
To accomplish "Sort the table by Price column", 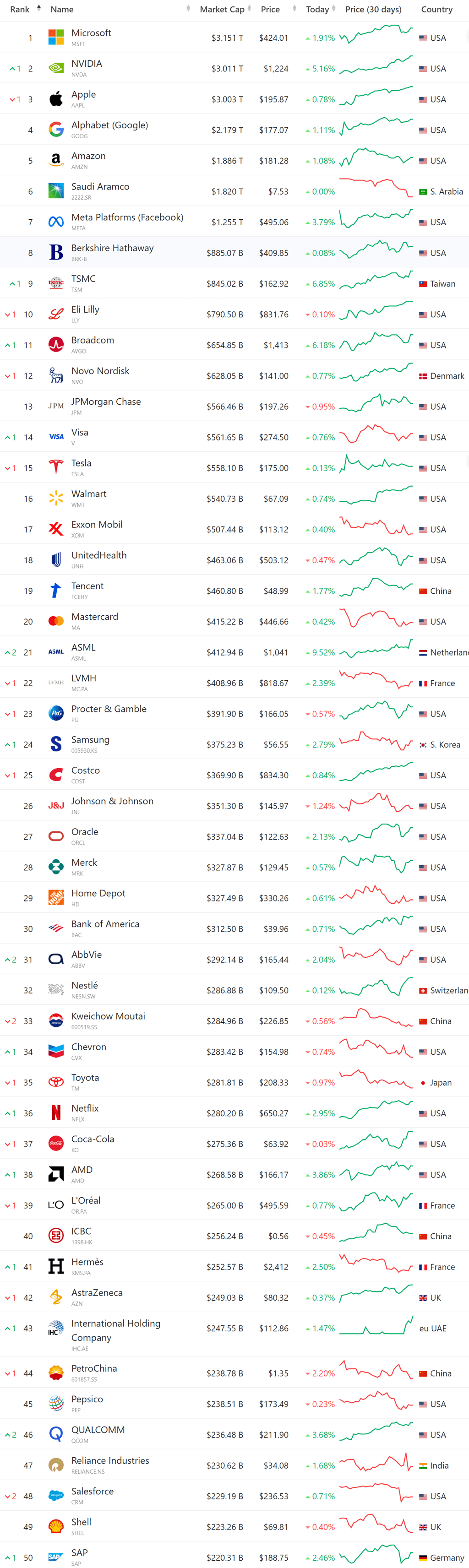I will pos(270,9).
